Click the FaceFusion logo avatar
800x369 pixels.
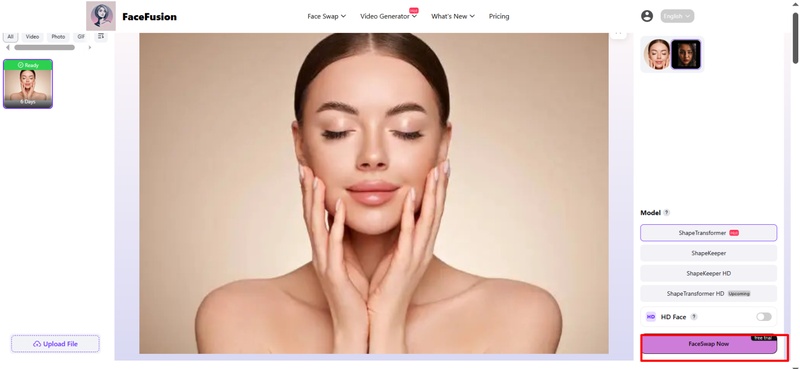tap(101, 16)
